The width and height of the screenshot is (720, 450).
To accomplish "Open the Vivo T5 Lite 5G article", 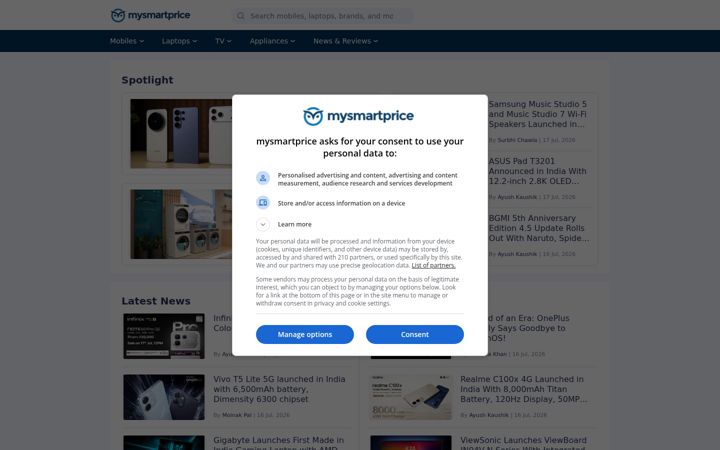I will pyautogui.click(x=279, y=389).
